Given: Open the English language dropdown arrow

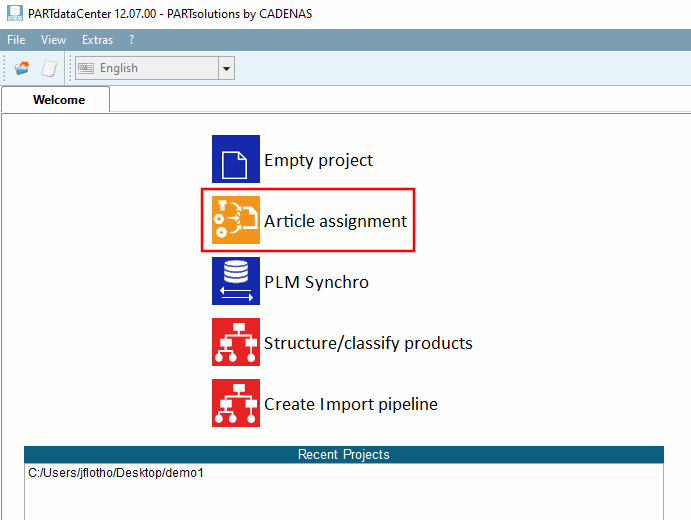Looking at the screenshot, I should click(227, 68).
